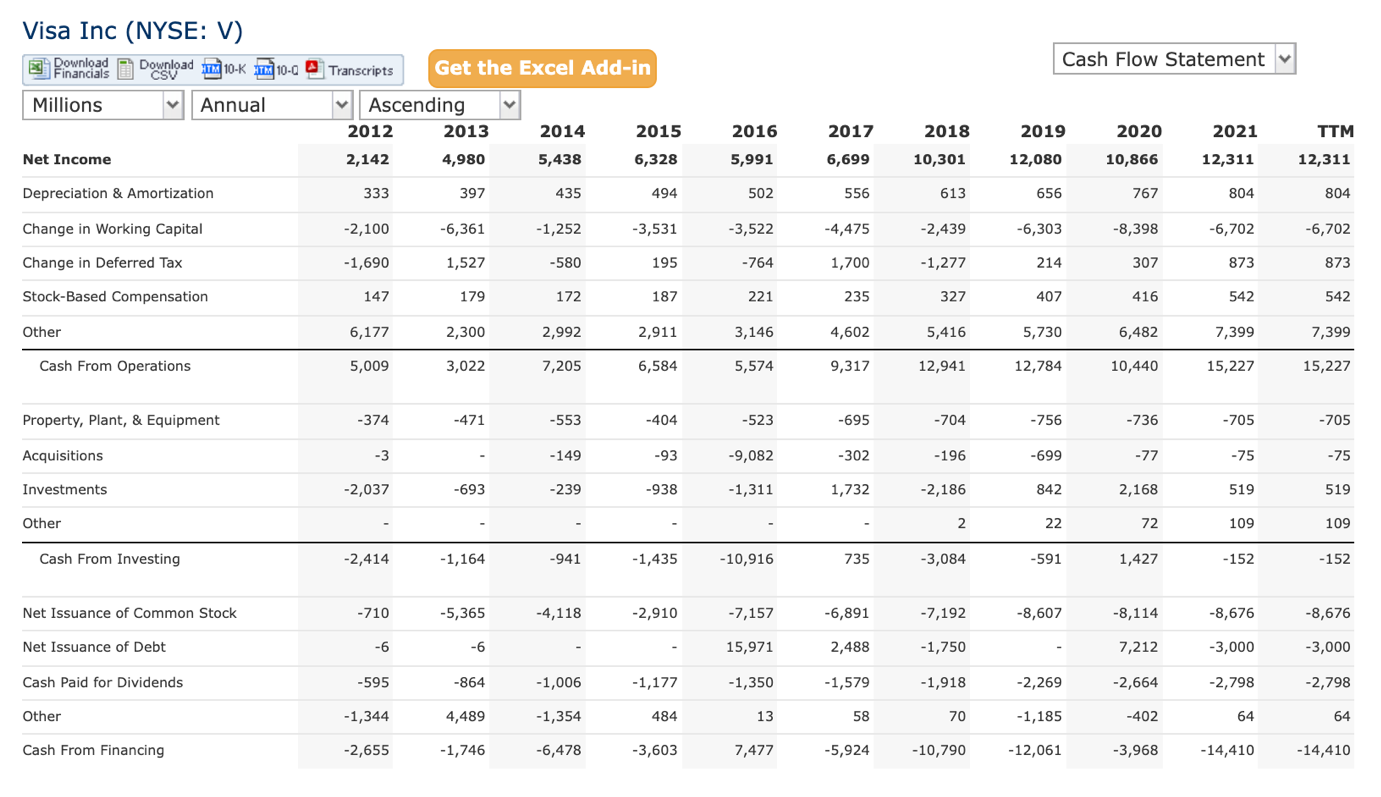Click the 2015 column header
This screenshot has height=797, width=1381.
click(658, 131)
